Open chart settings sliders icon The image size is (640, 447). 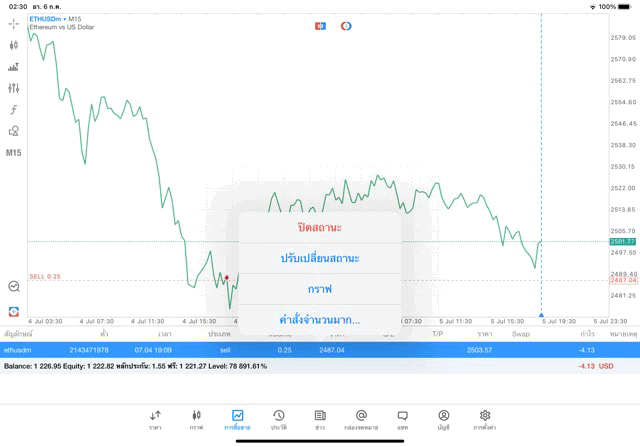tap(14, 88)
